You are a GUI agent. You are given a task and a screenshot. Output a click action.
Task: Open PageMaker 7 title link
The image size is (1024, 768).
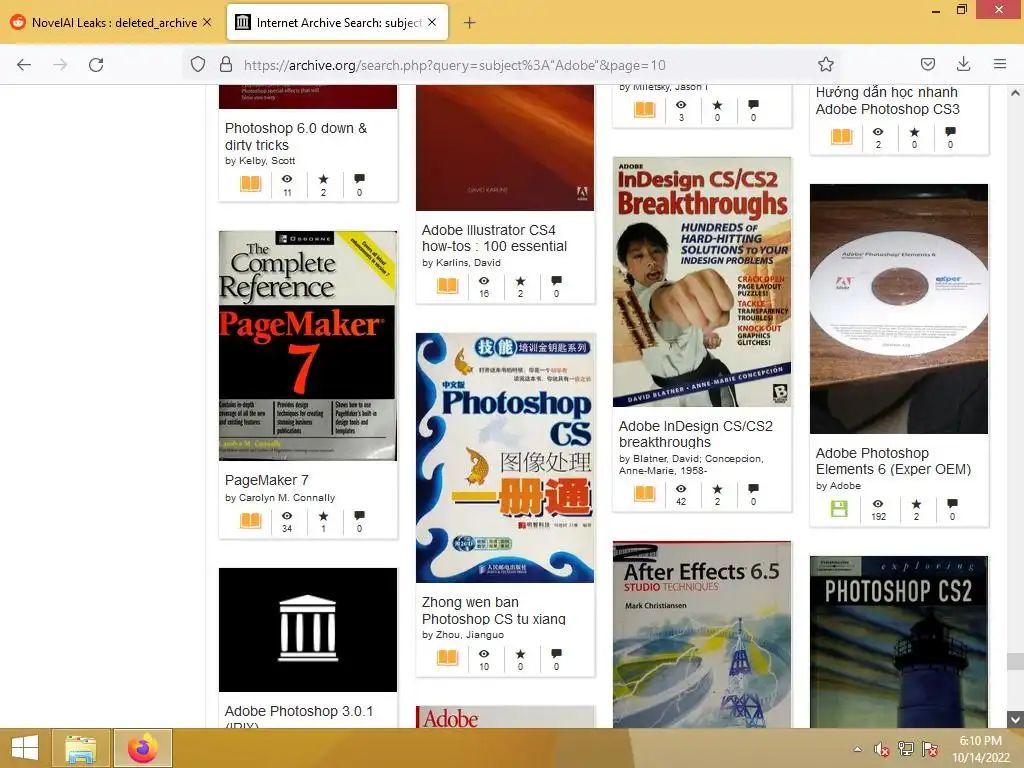pos(266,480)
